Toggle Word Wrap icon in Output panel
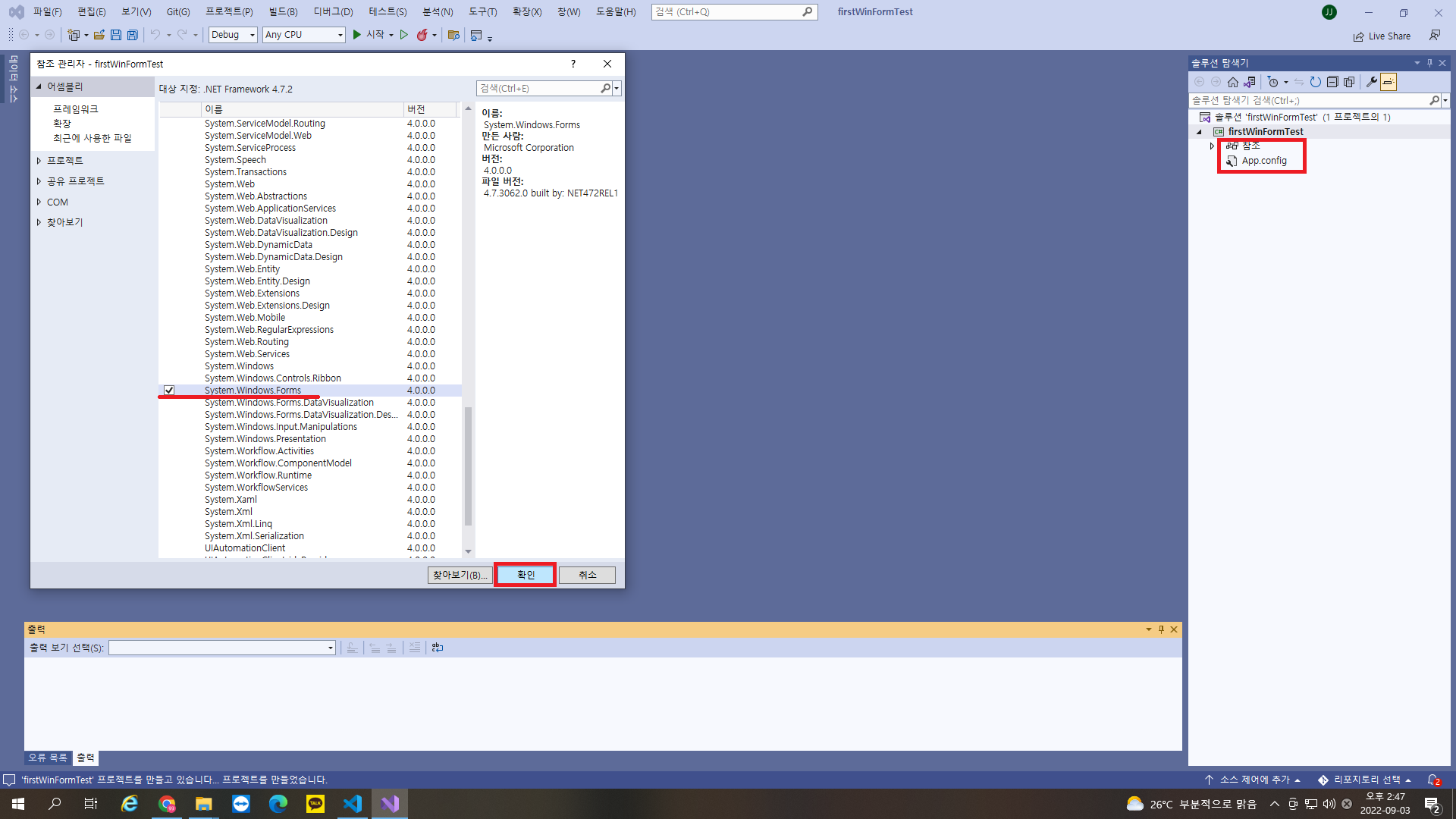Screen dimensions: 1456x819 coord(438,648)
